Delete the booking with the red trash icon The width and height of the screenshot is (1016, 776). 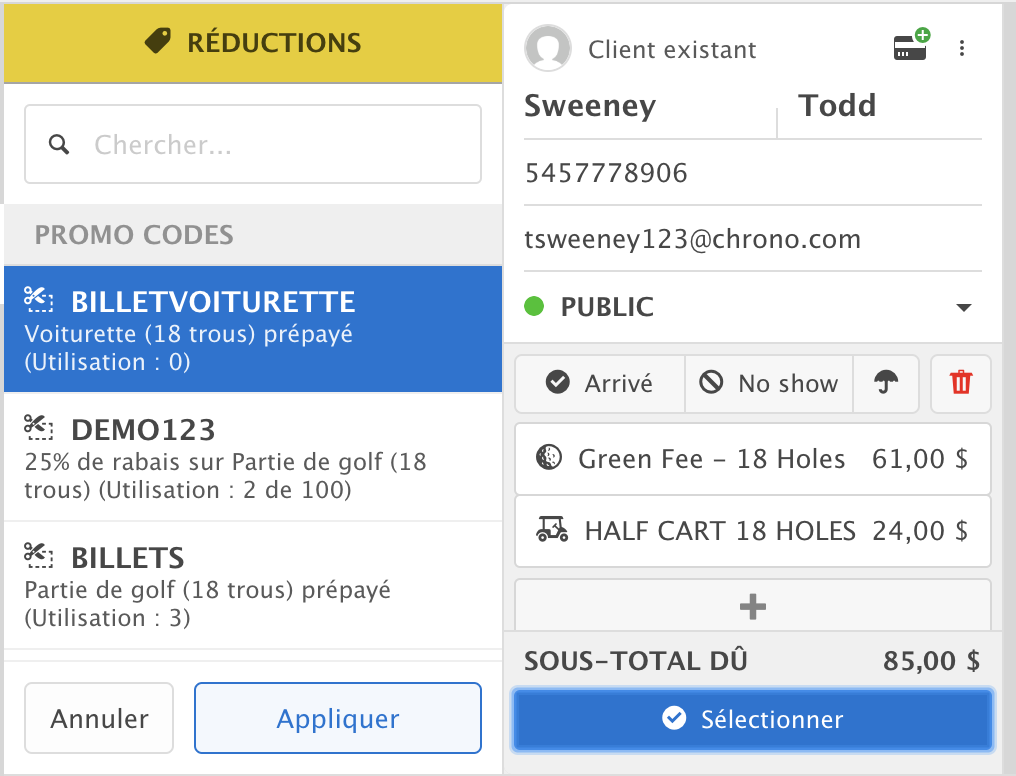coord(960,383)
